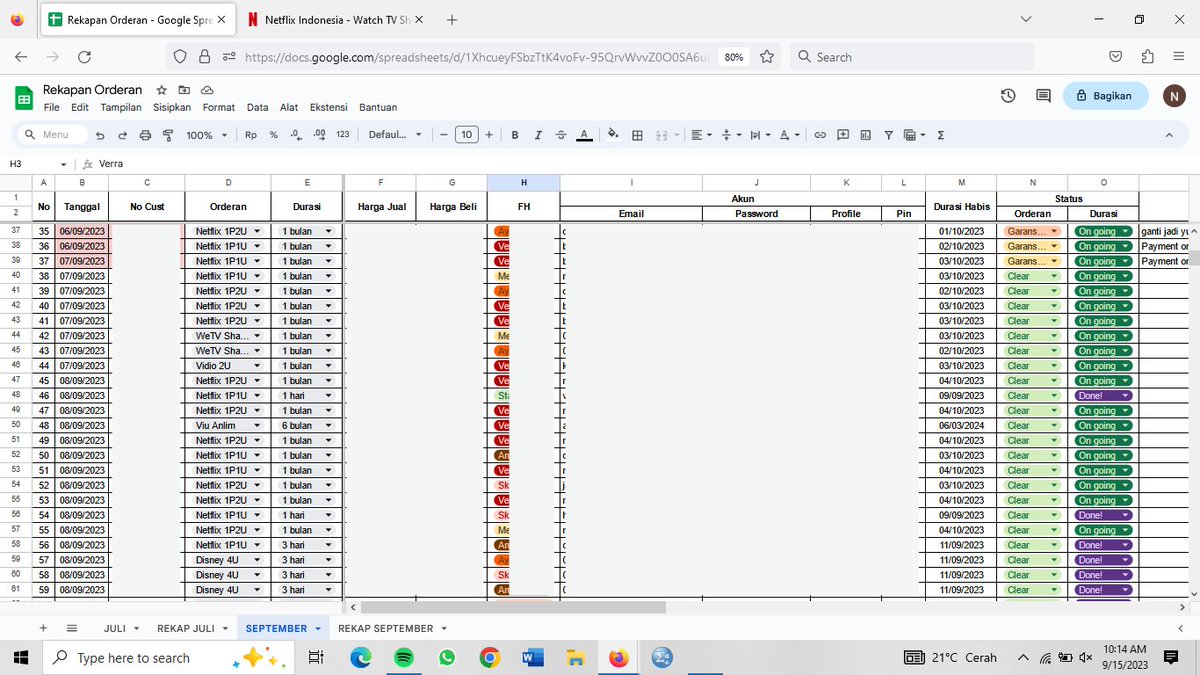The image size is (1200, 675).
Task: Toggle bold formatting
Action: pos(515,135)
